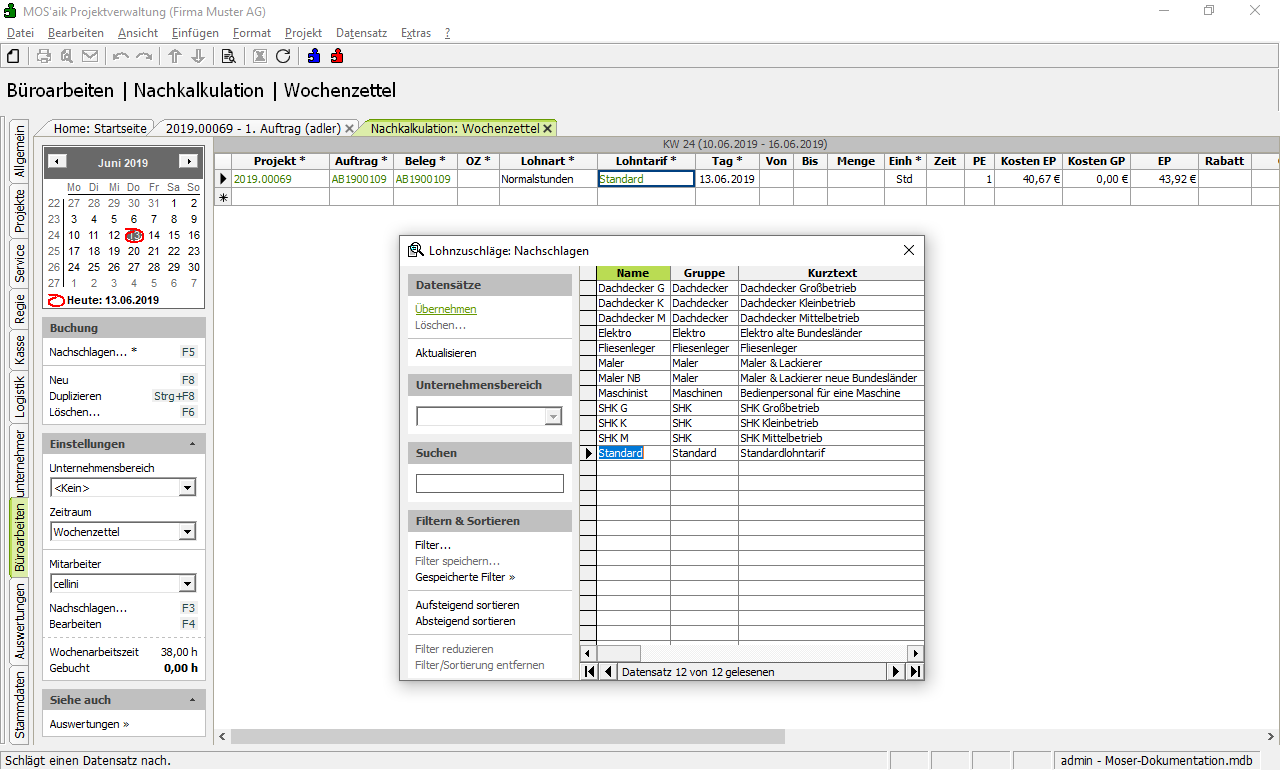The height and width of the screenshot is (770, 1280).
Task: Open the Mitarbeiter cellini dropdown
Action: (x=186, y=584)
